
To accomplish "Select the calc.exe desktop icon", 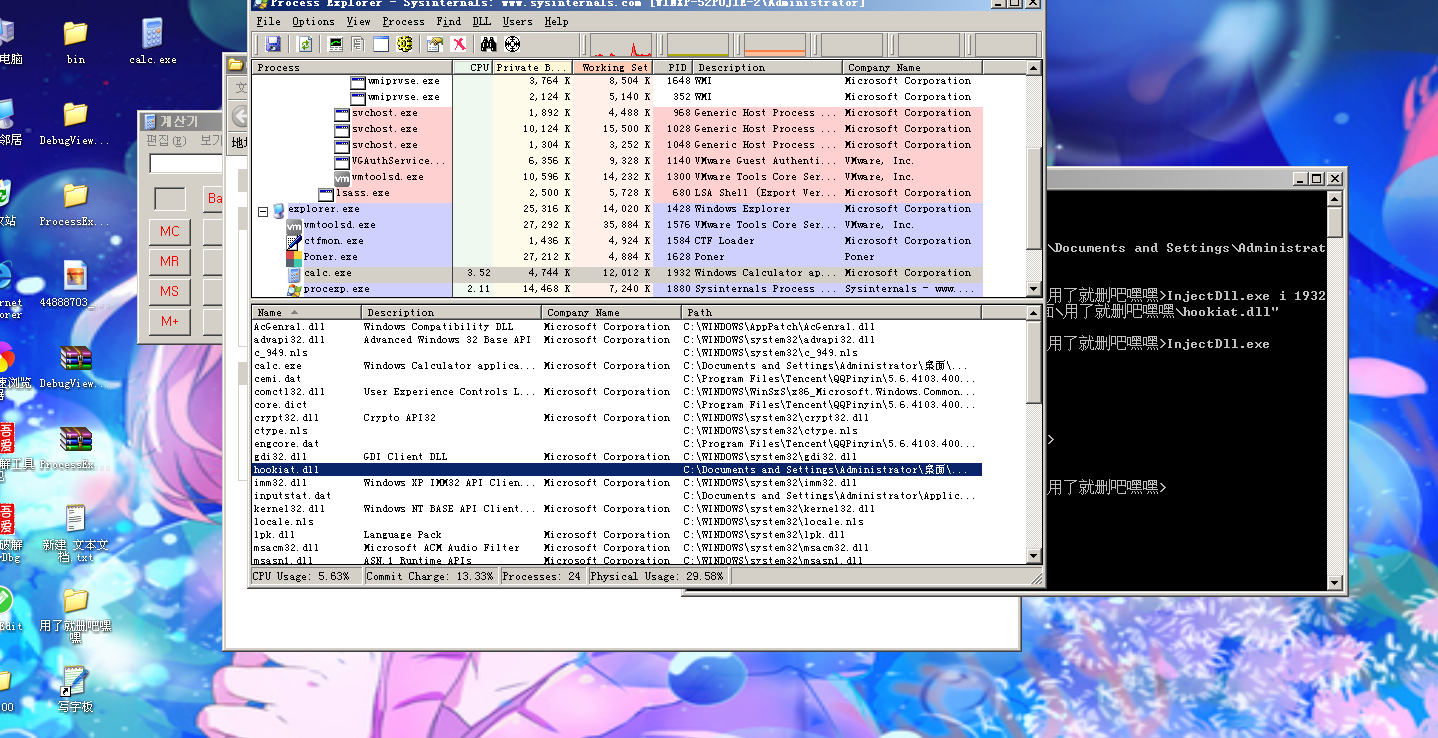I will point(153,41).
